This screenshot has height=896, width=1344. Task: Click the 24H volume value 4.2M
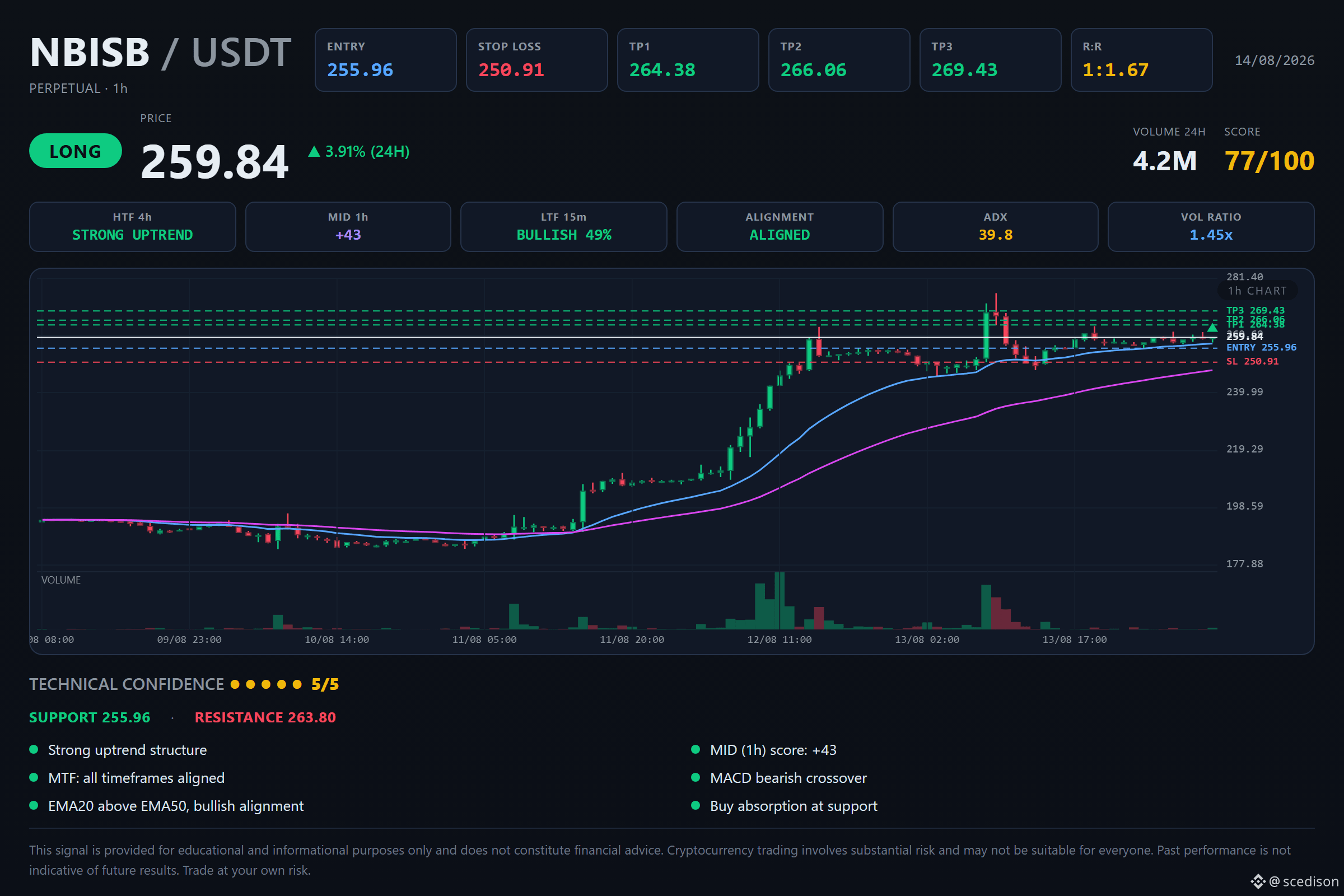pos(1165,161)
